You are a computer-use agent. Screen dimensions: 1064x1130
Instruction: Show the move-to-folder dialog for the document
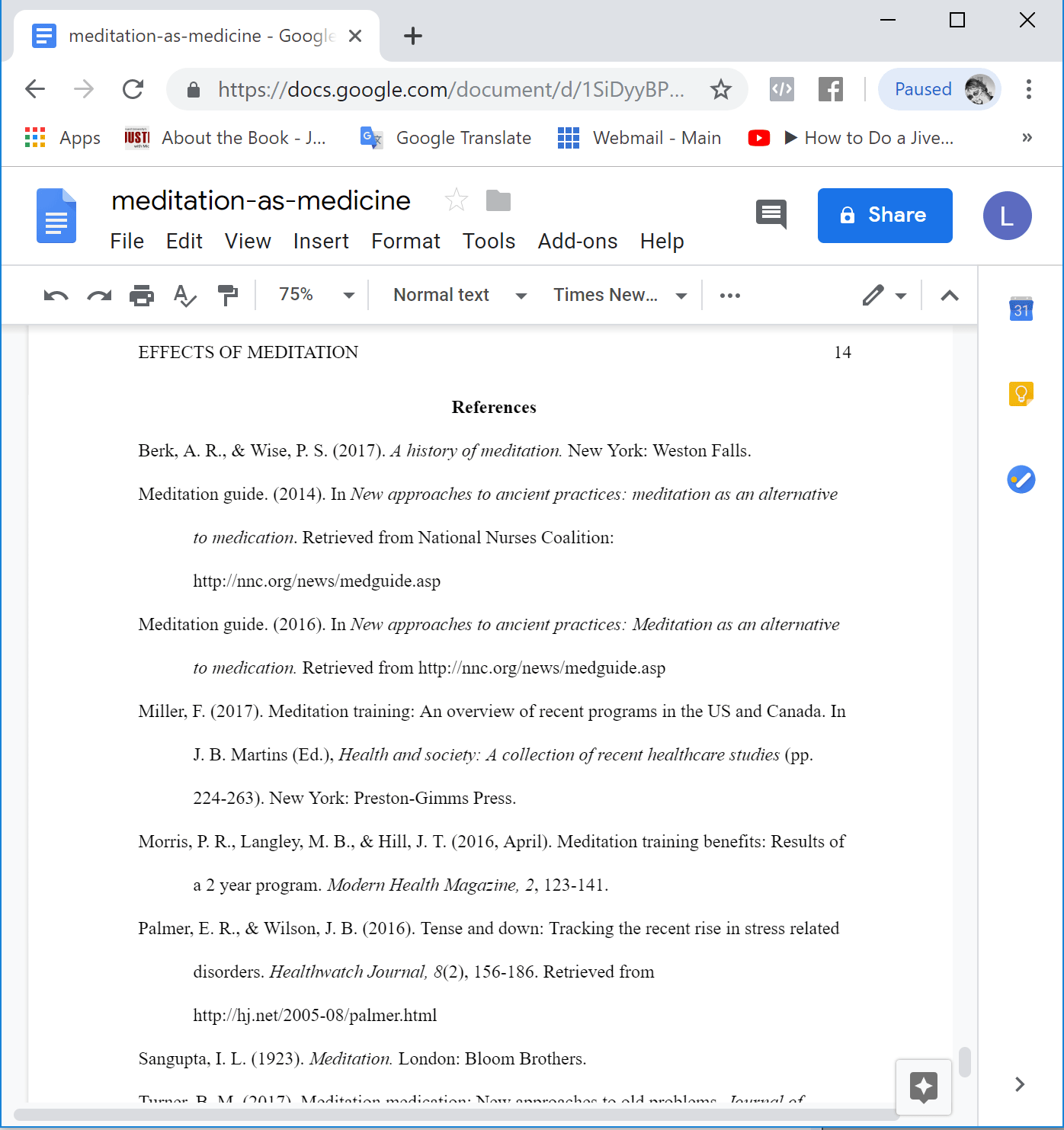click(498, 200)
